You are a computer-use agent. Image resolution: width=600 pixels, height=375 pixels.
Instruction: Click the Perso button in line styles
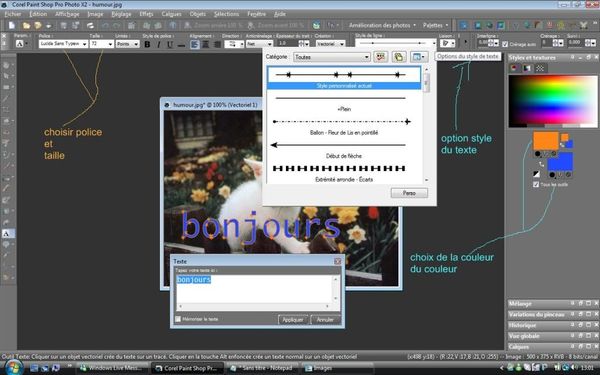409,193
